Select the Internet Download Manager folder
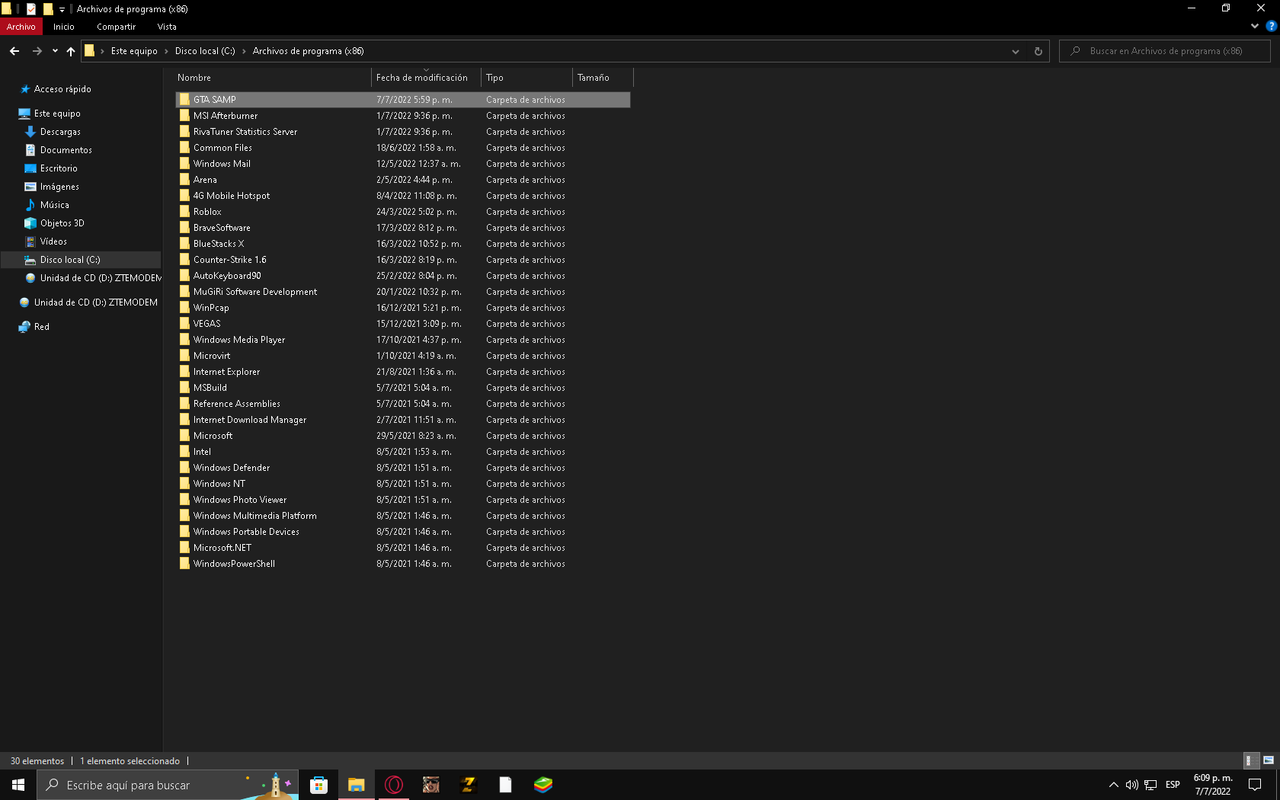The width and height of the screenshot is (1280, 800). coord(250,420)
